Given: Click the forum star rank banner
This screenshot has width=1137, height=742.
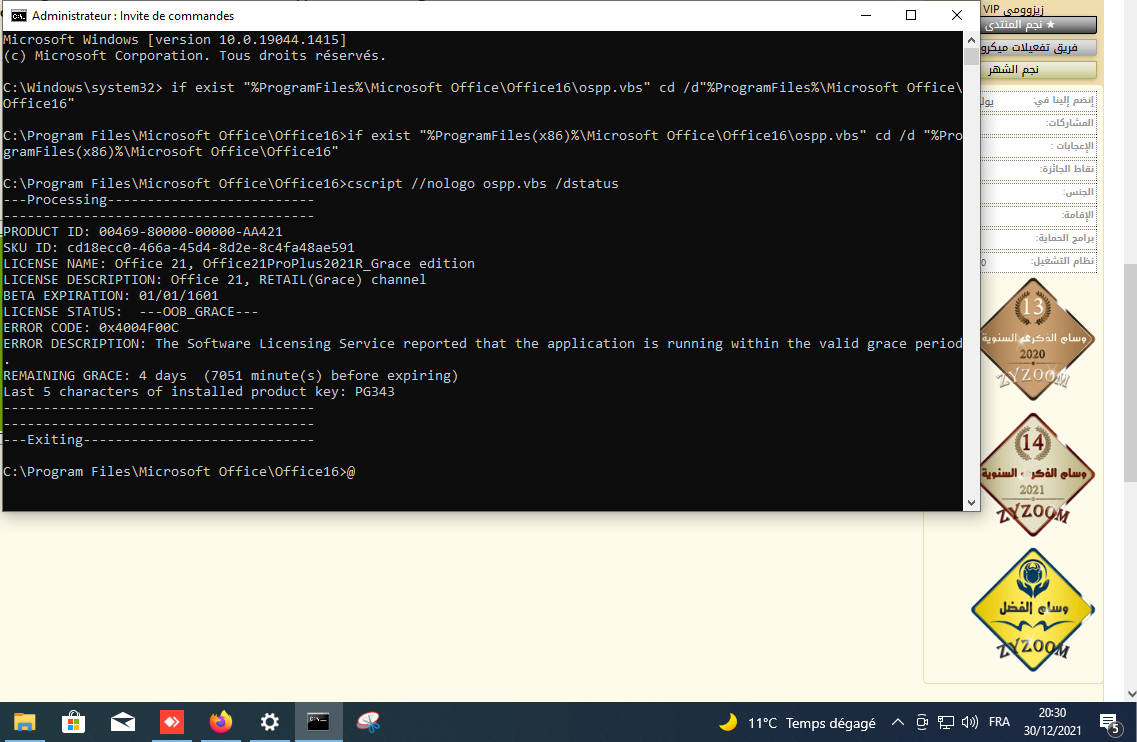Looking at the screenshot, I should 1039,25.
